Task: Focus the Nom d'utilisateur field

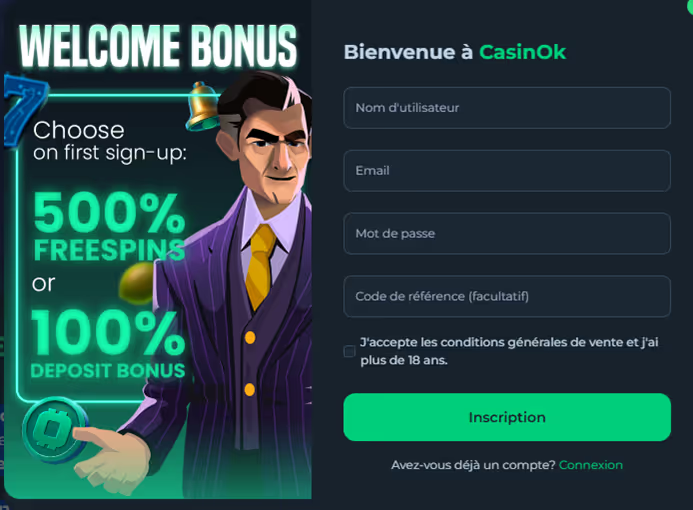Action: [507, 108]
